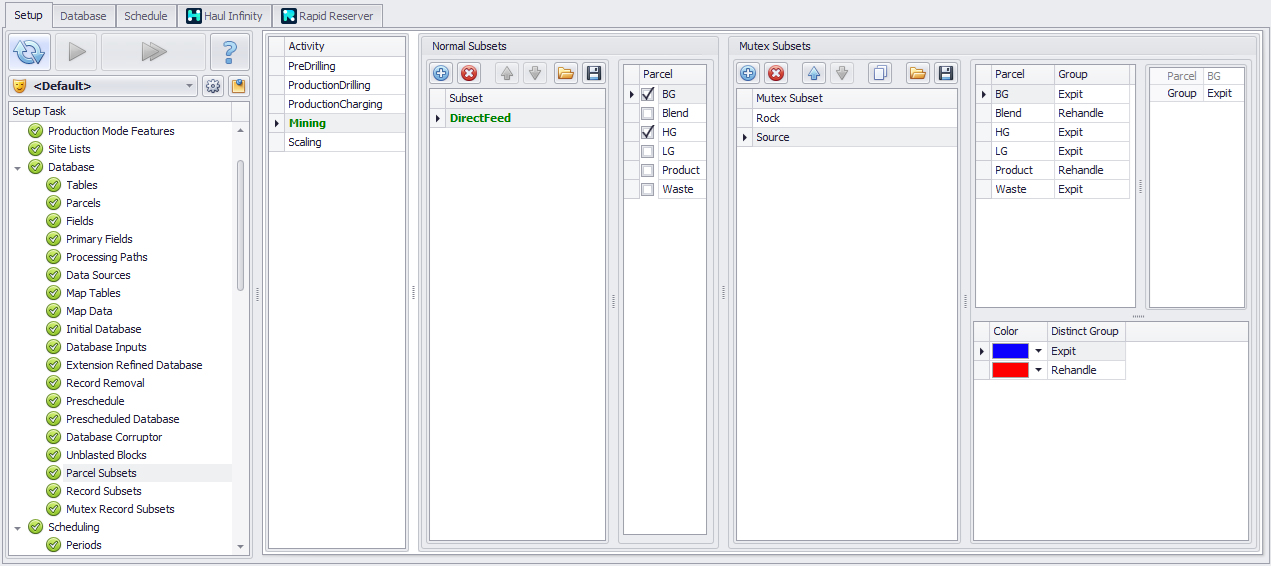The height and width of the screenshot is (566, 1271).
Task: Open Rehandle color dropdown arrow
Action: click(1038, 370)
